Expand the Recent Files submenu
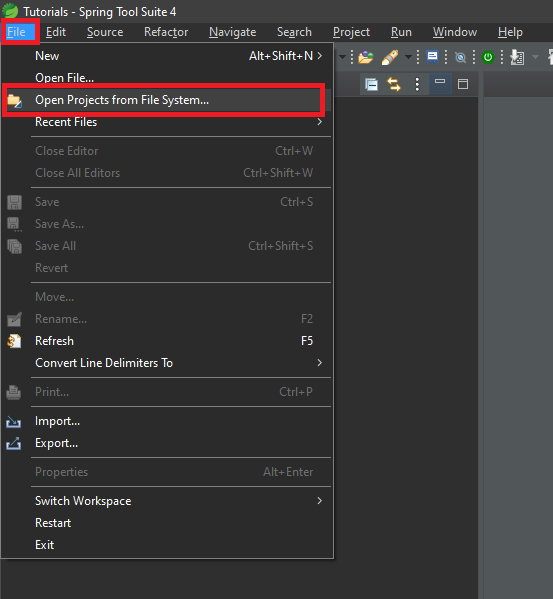Screen dimensions: 553x599 pyautogui.click(x=167, y=122)
